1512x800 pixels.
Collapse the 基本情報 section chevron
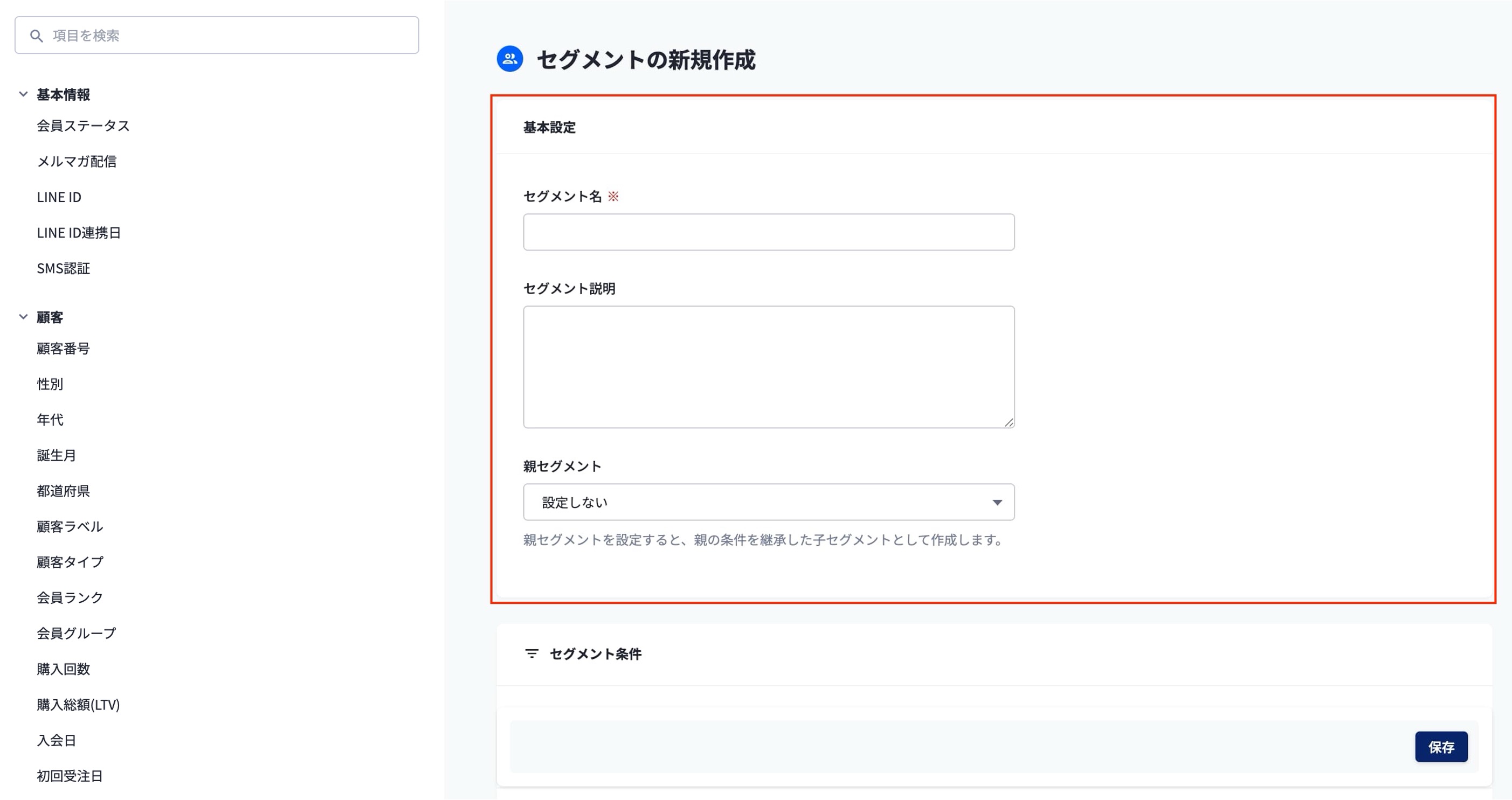[x=24, y=94]
